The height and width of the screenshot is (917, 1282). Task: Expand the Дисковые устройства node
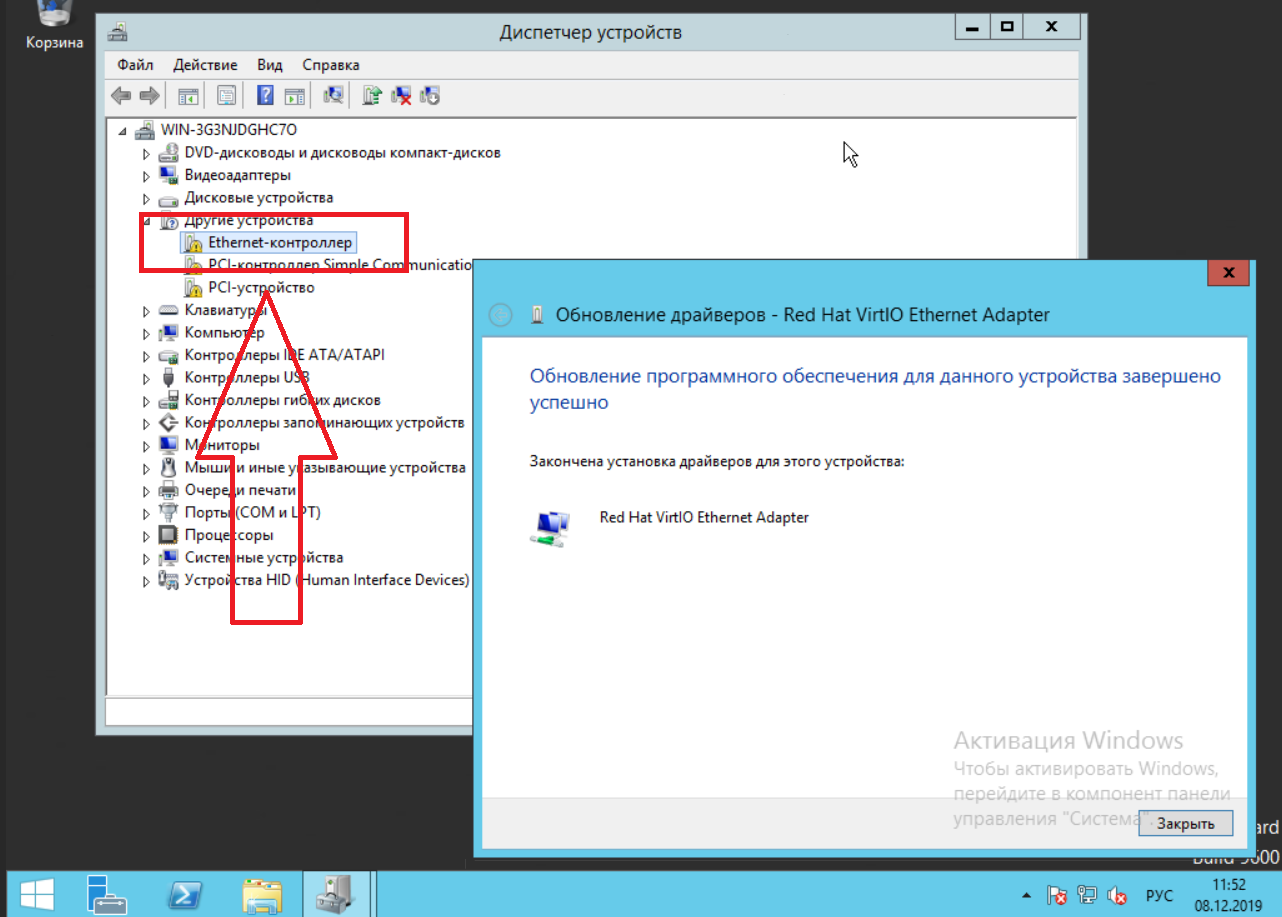click(x=146, y=199)
